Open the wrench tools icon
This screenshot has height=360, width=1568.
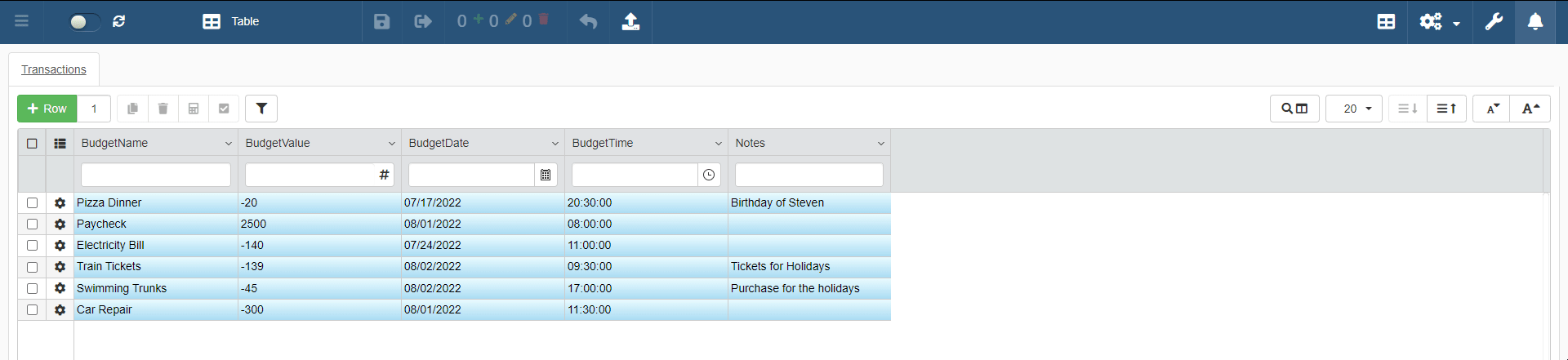coord(1494,21)
